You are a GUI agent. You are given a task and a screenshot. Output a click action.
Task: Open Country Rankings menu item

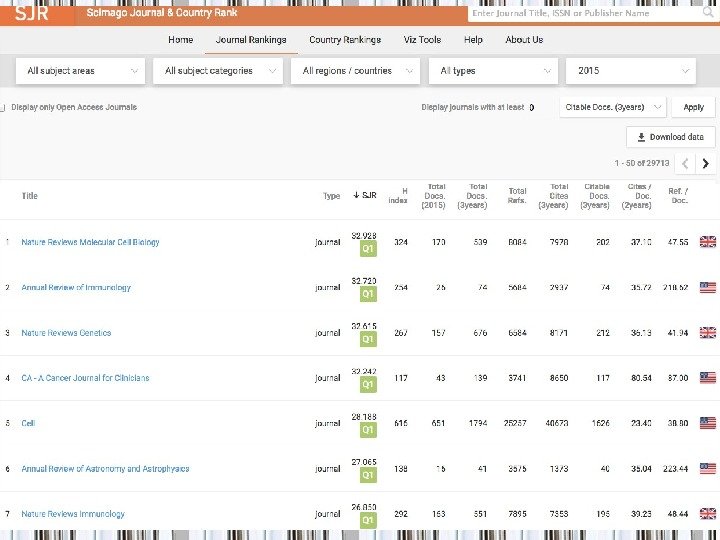click(345, 39)
